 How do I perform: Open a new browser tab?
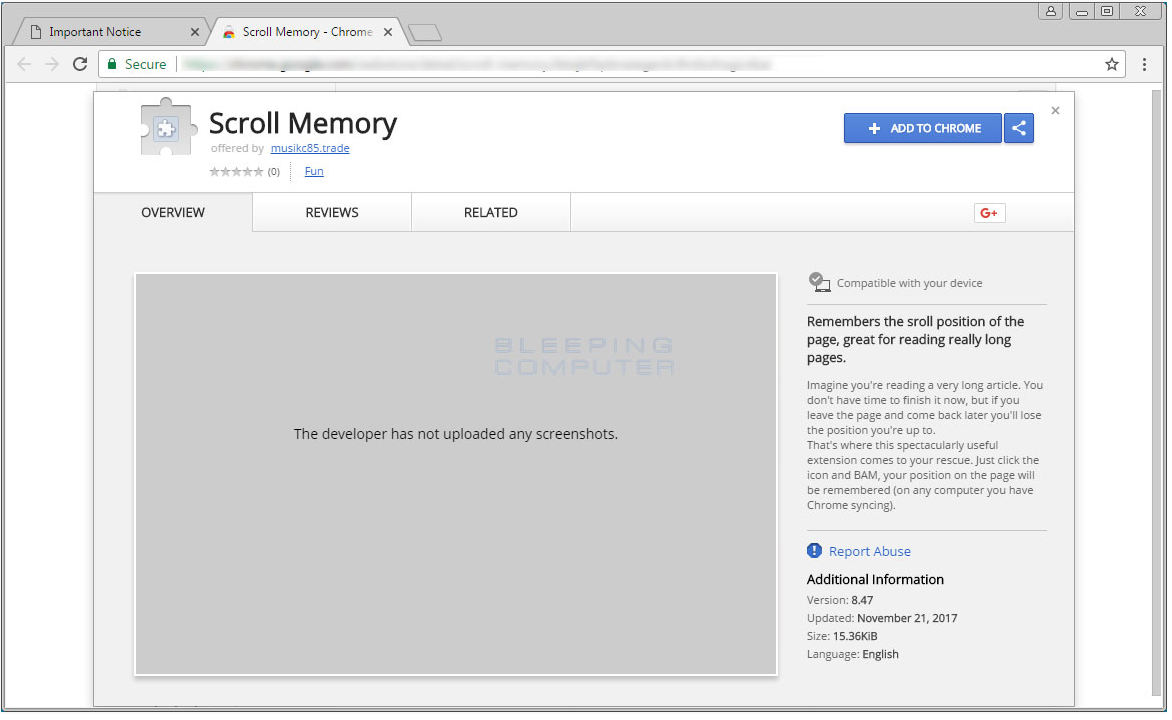click(x=425, y=33)
